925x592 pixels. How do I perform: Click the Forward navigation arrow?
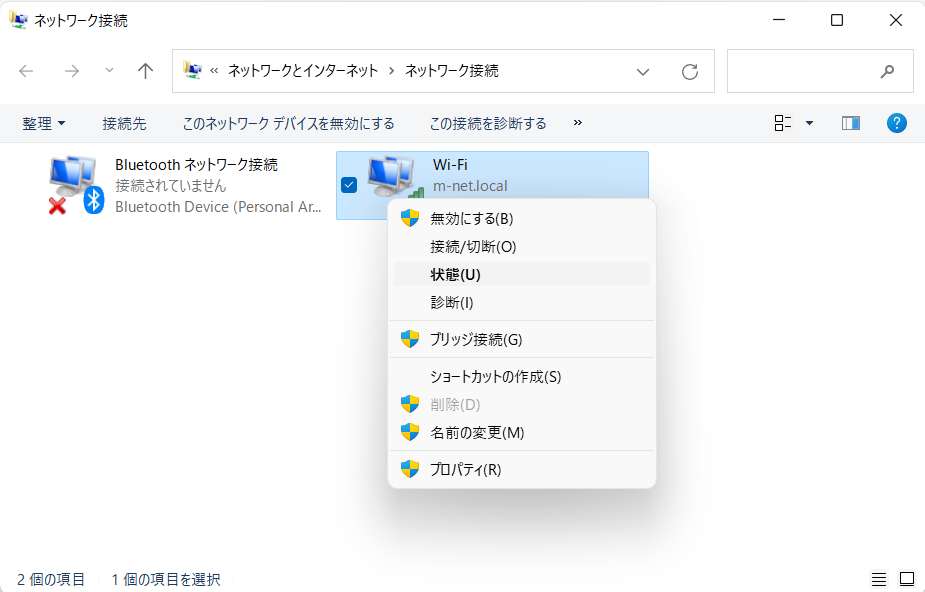pos(72,71)
